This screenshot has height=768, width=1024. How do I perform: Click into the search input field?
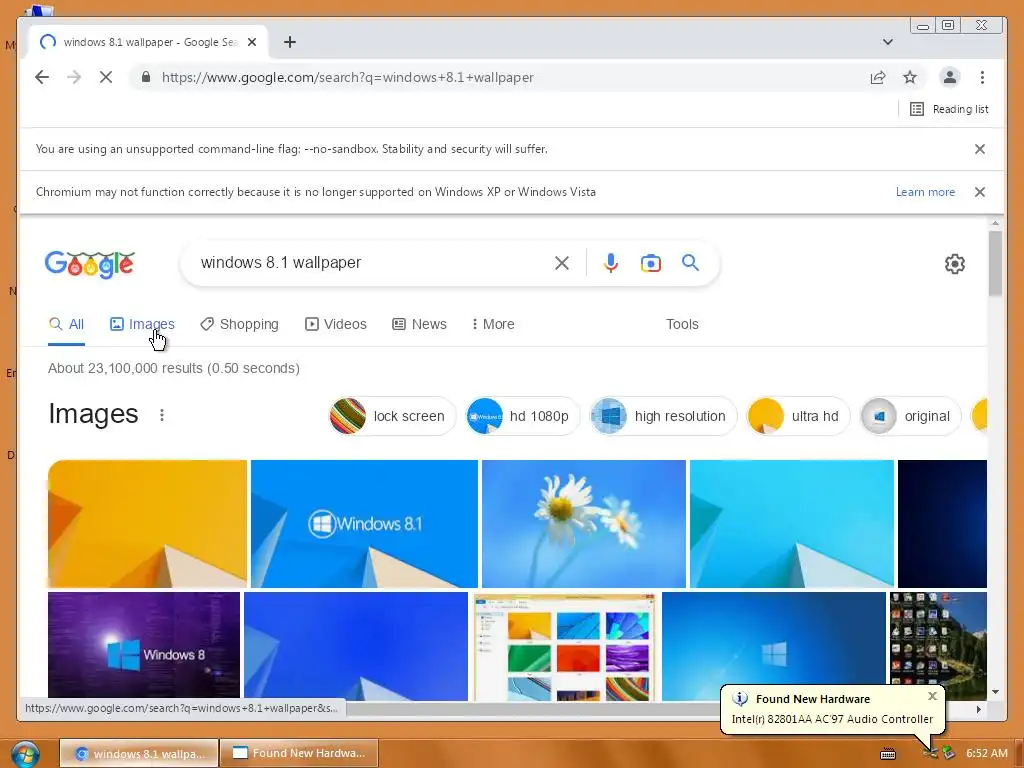click(x=372, y=263)
